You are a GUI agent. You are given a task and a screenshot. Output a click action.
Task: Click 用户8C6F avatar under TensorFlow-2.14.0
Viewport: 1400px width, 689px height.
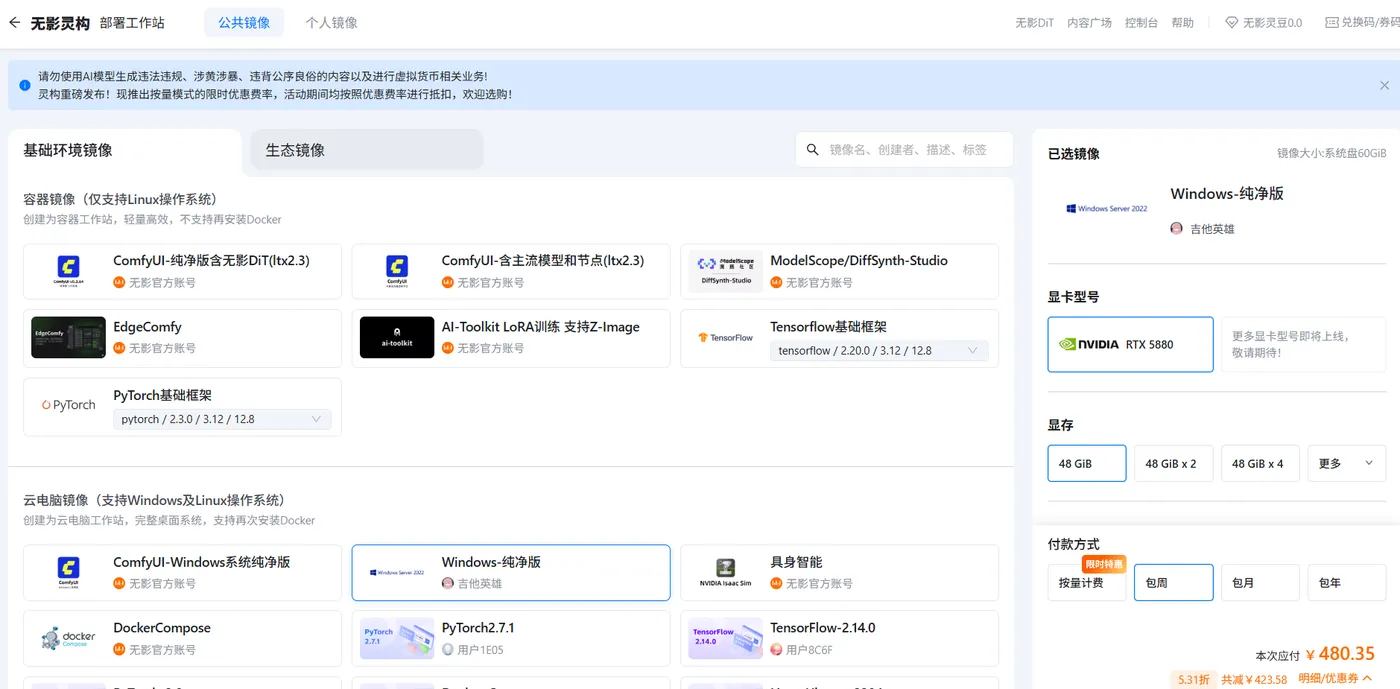click(x=777, y=649)
